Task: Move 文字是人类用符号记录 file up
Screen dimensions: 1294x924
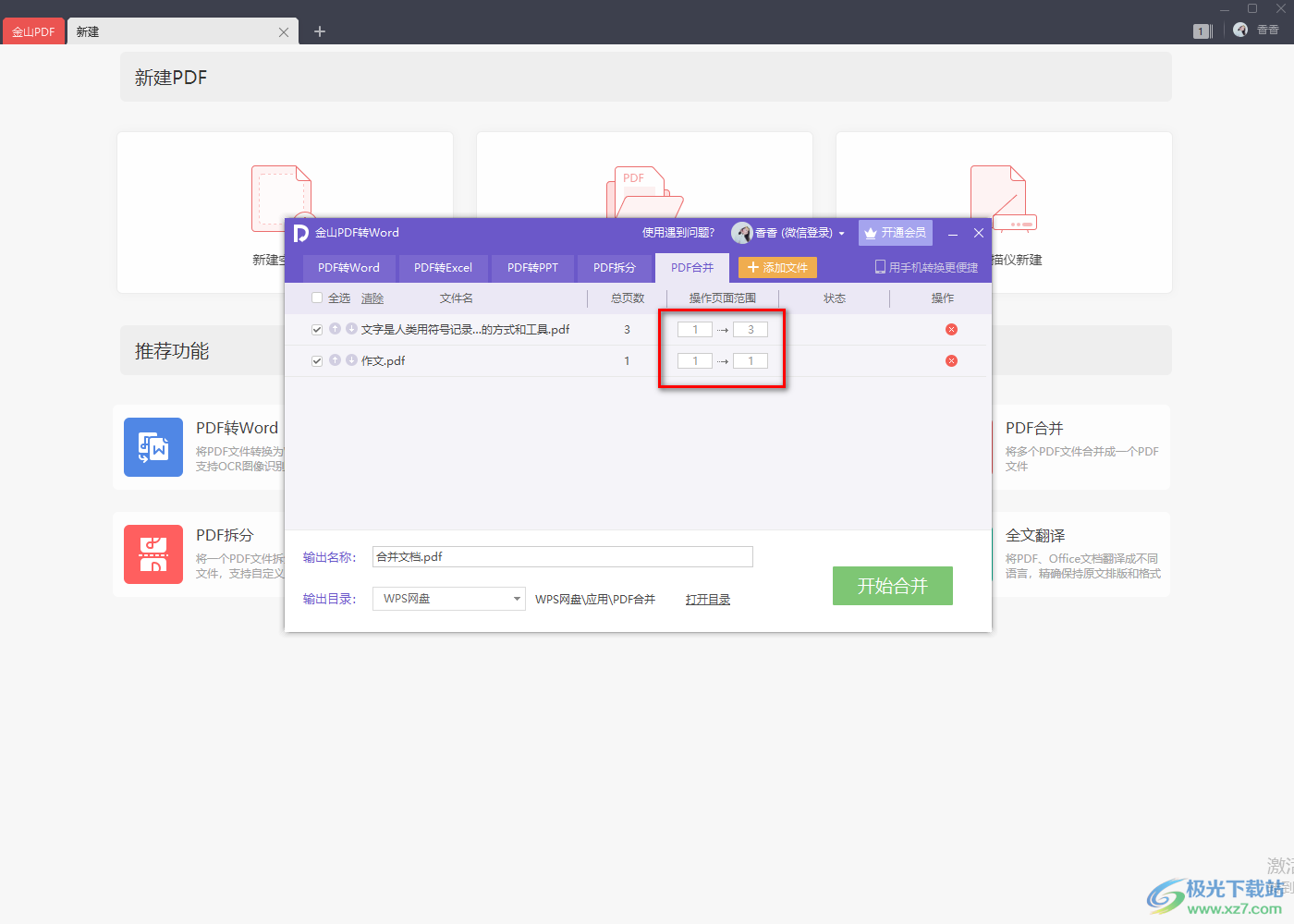Action: (x=335, y=329)
